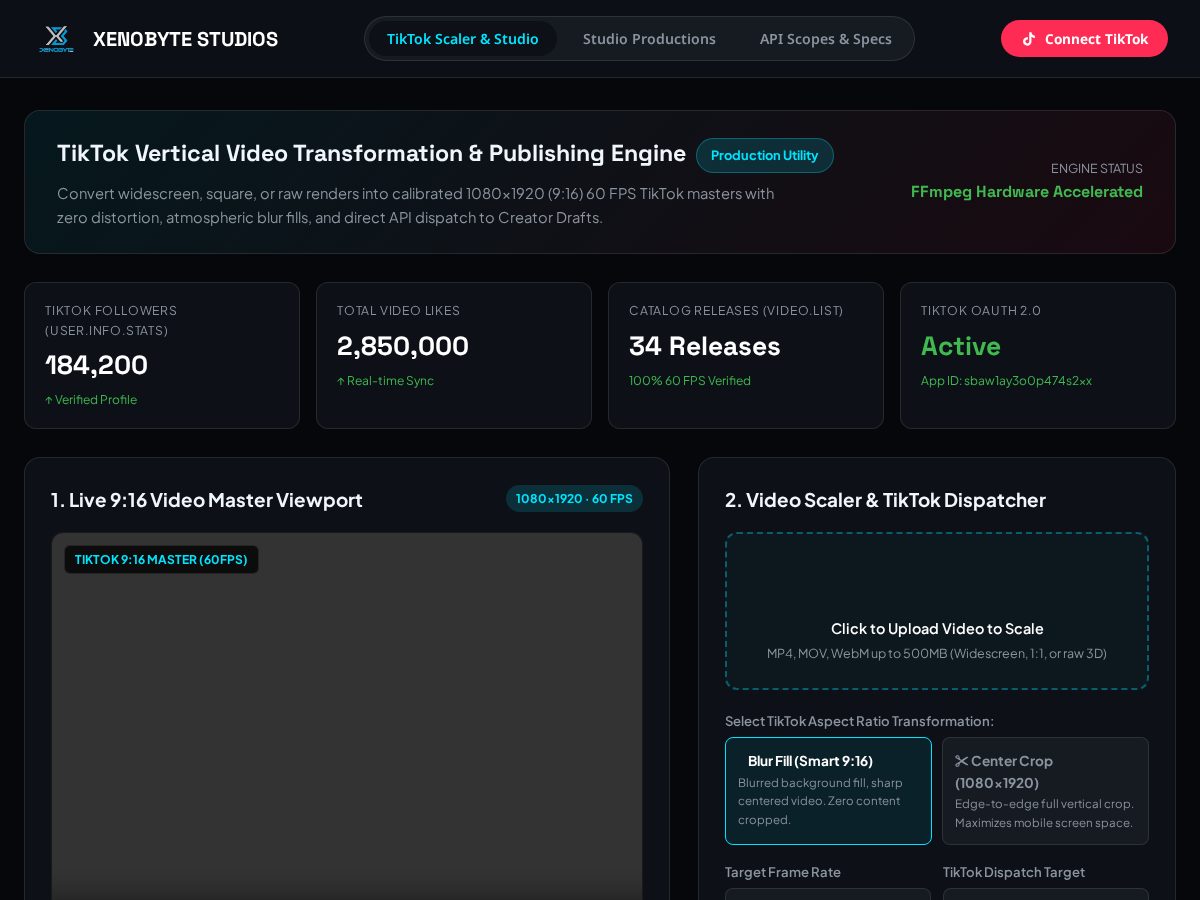The width and height of the screenshot is (1200, 900).
Task: Click FFmpeg Hardware Accelerated status
Action: 1027,191
